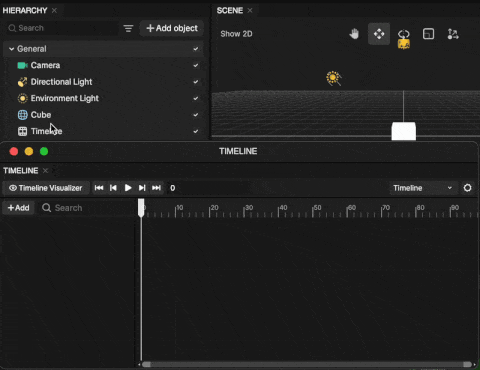Open the hierarchy filter icon
This screenshot has height=370, width=480.
coord(128,29)
